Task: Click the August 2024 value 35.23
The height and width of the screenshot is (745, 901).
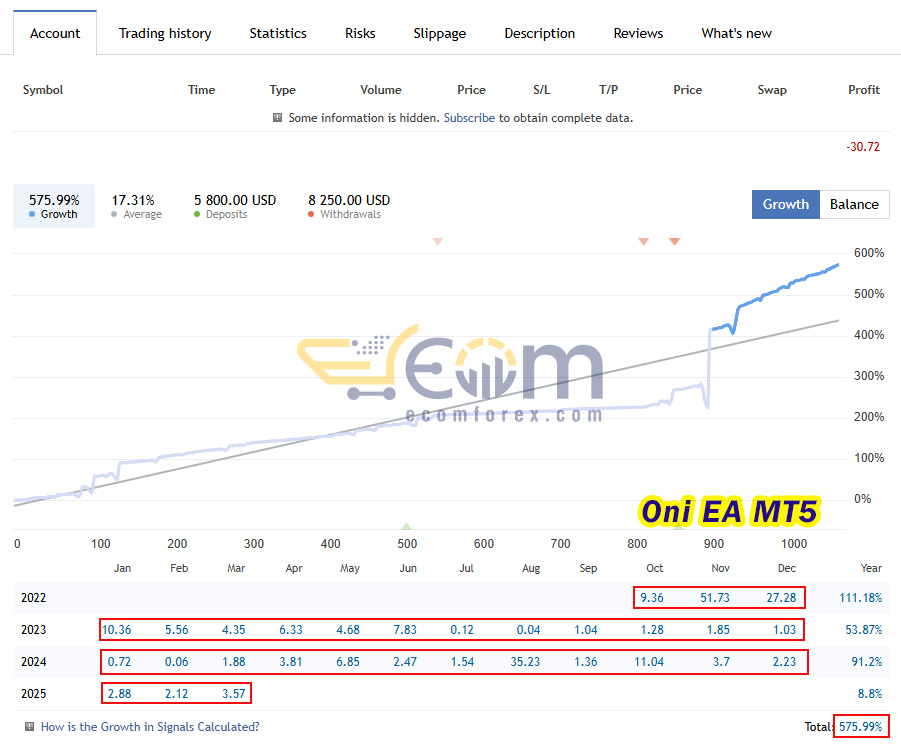Action: pyautogui.click(x=525, y=662)
